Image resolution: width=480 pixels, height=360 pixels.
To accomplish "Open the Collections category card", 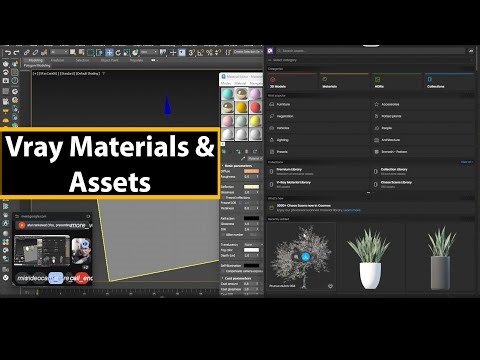I will pyautogui.click(x=449, y=82).
